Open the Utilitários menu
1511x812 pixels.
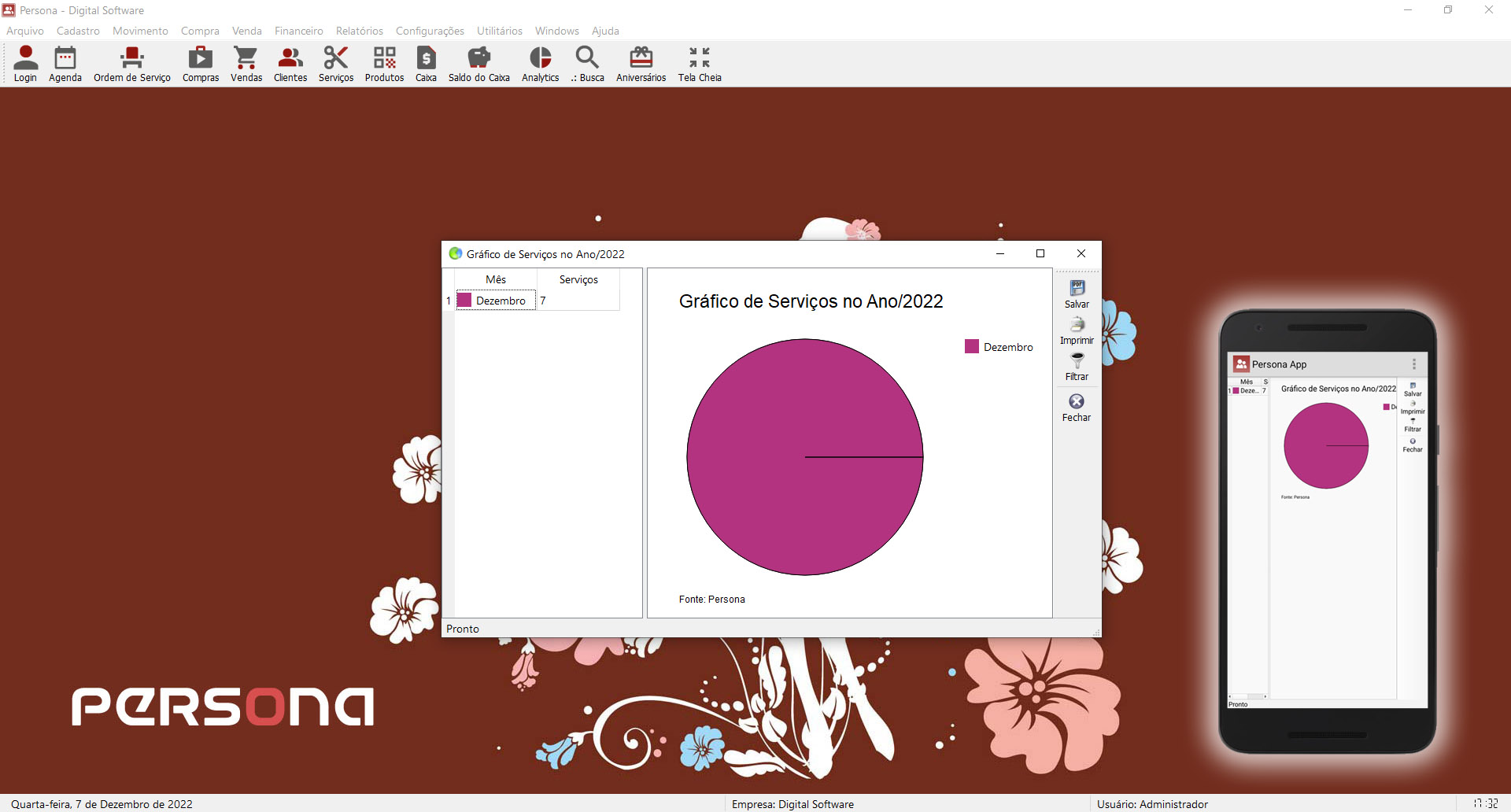click(500, 31)
